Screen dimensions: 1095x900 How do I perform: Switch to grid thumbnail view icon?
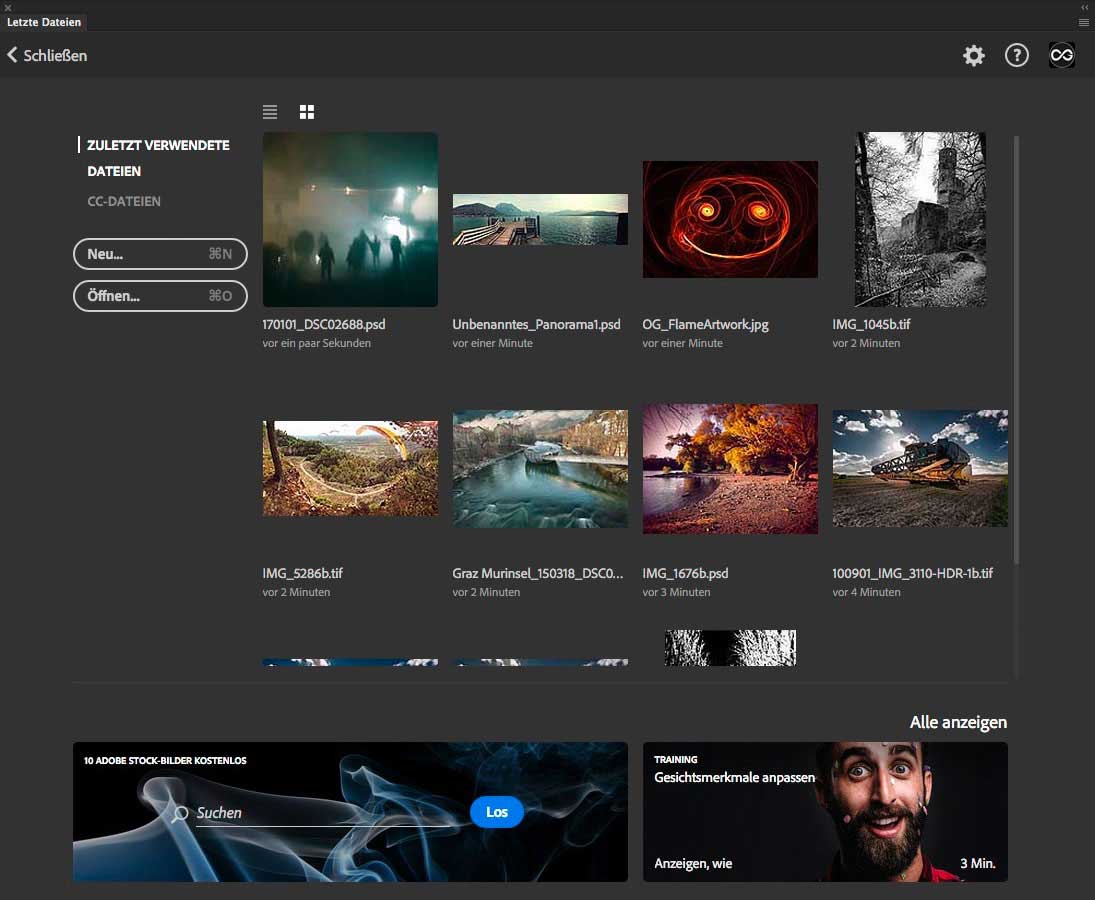pyautogui.click(x=307, y=112)
